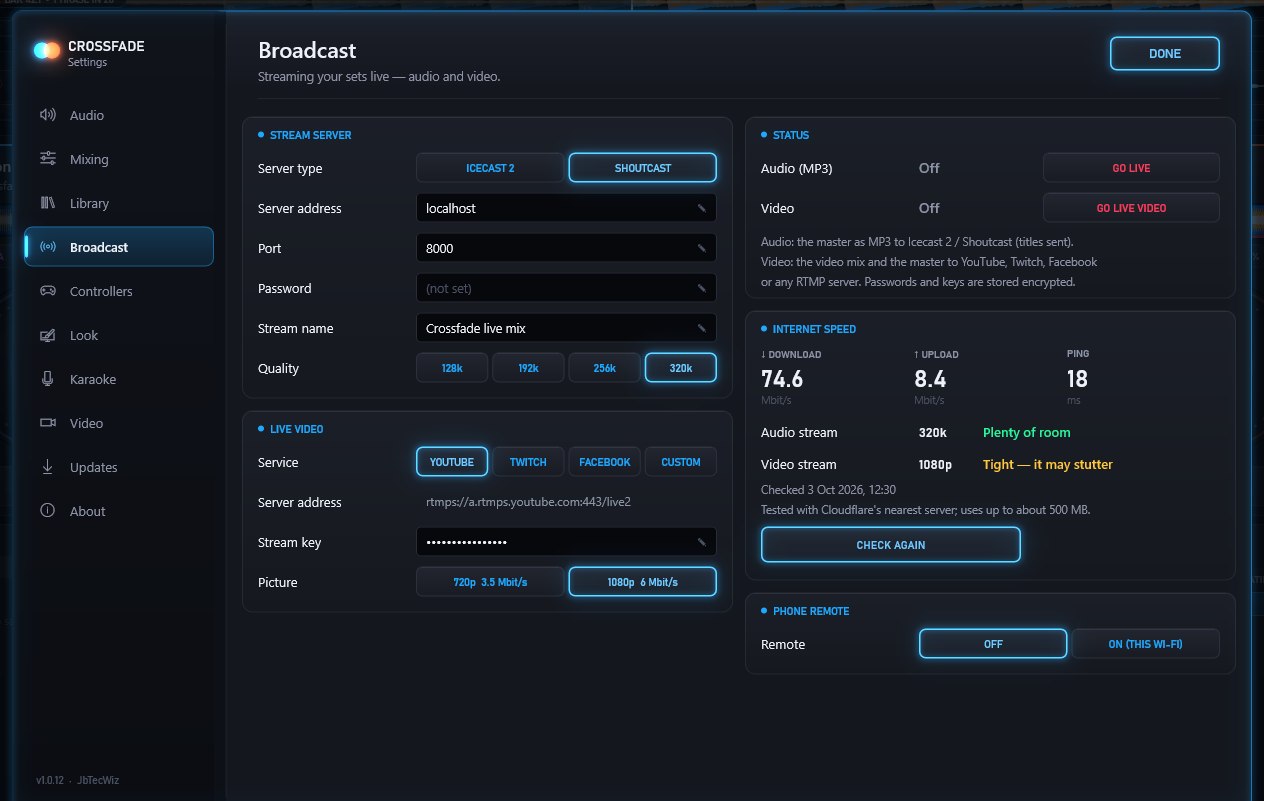
Task: Open the Karaoke settings tab
Action: coord(119,379)
